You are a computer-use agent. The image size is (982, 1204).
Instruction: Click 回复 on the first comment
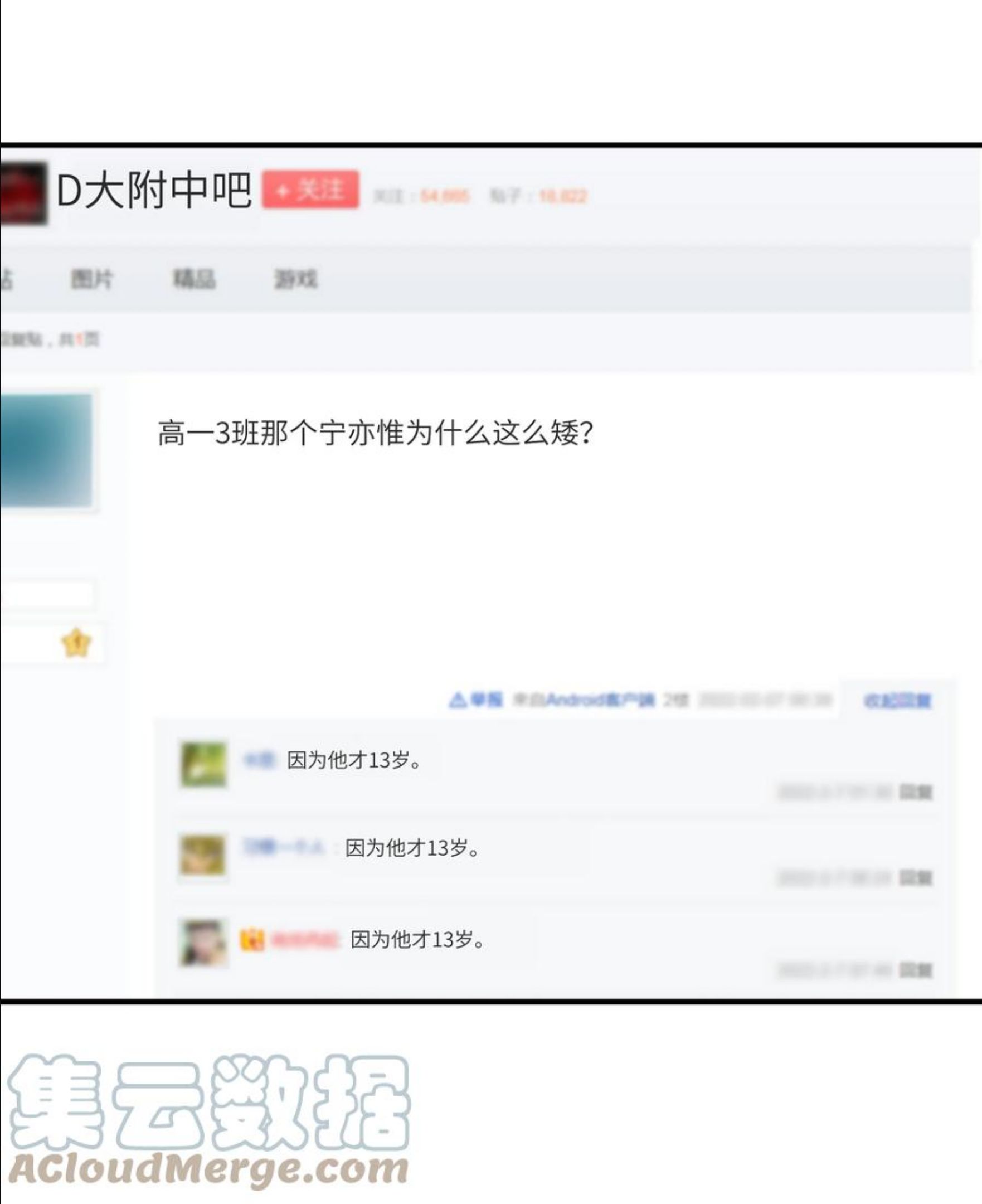click(x=916, y=792)
